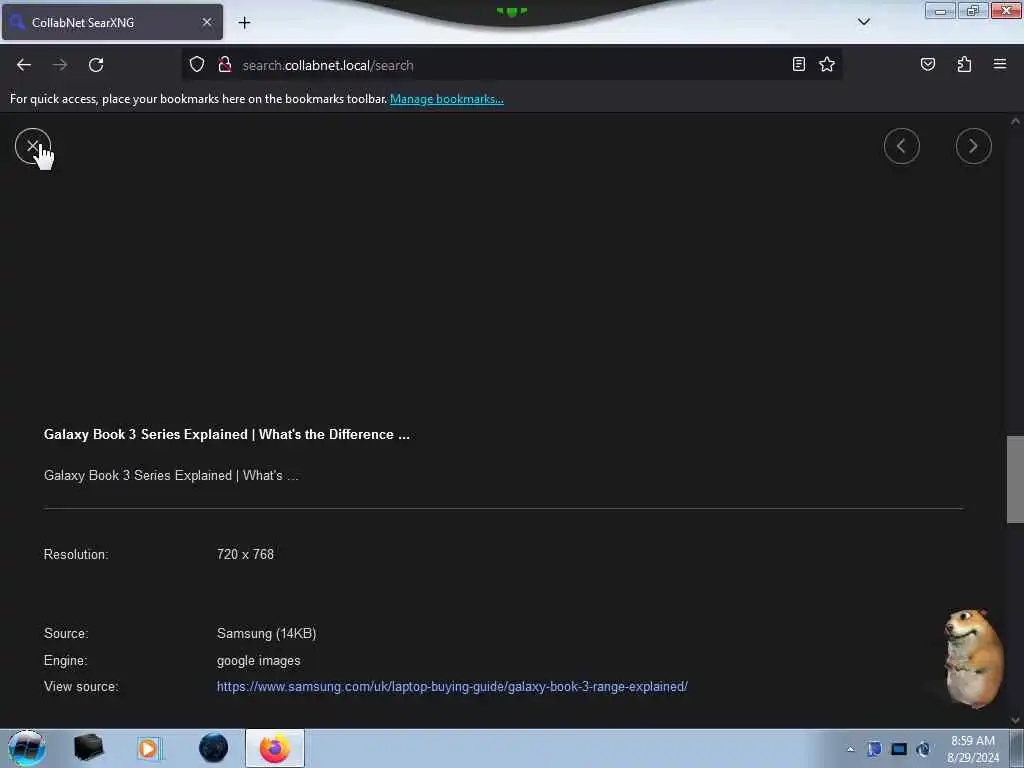The image size is (1024, 768).
Task: Click scrollbar up arrow
Action: click(1015, 121)
